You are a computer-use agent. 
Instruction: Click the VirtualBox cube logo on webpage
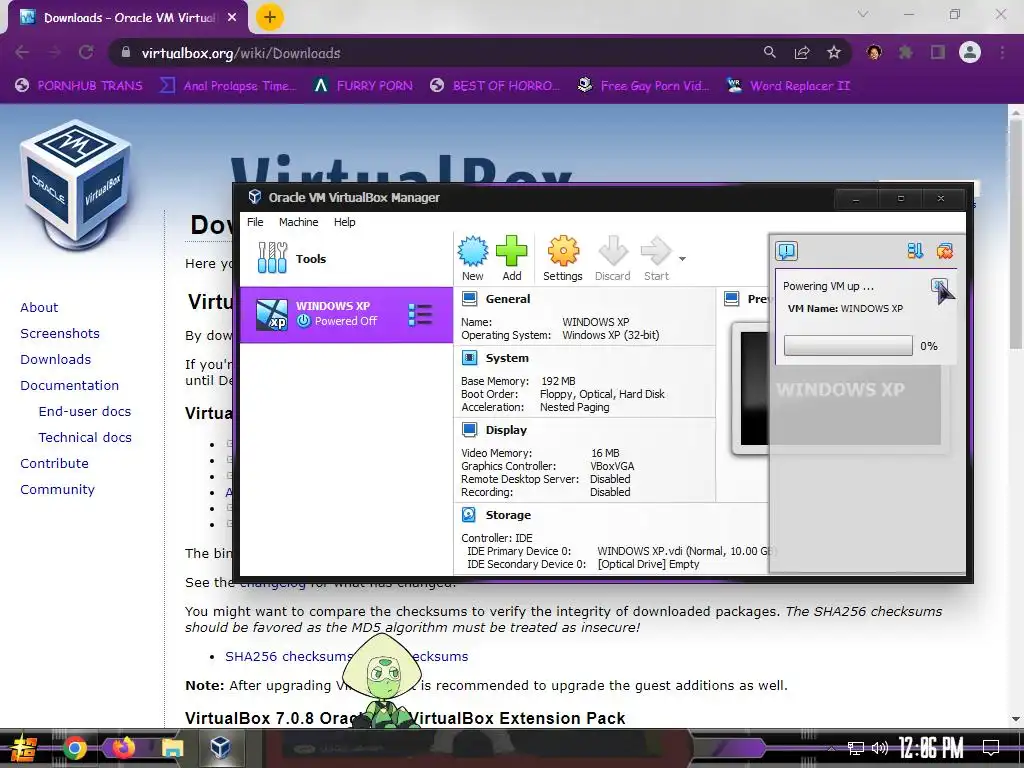[x=76, y=184]
